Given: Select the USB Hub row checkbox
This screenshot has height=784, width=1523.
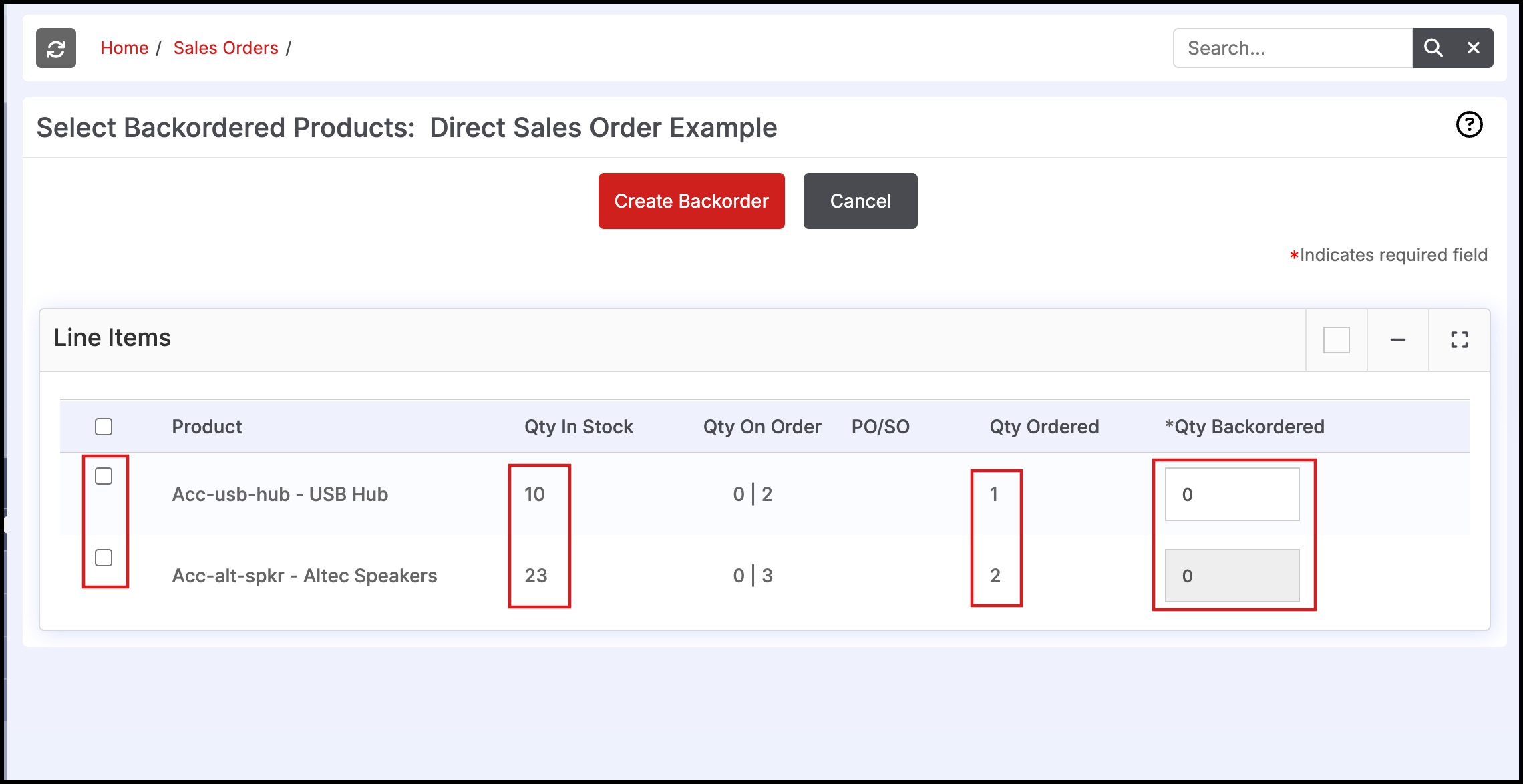Looking at the screenshot, I should tap(104, 476).
